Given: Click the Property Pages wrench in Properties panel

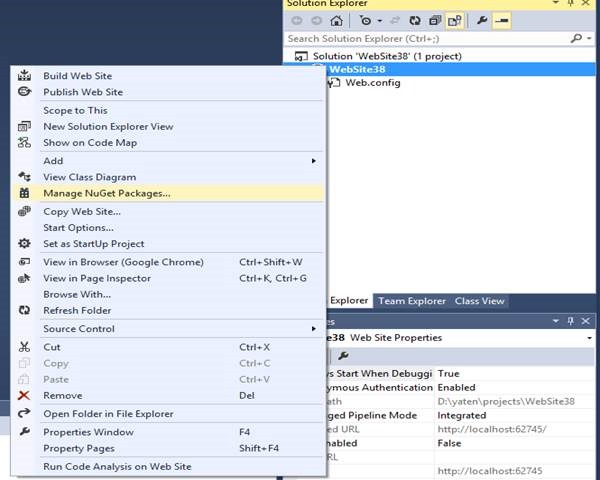Looking at the screenshot, I should click(x=343, y=356).
